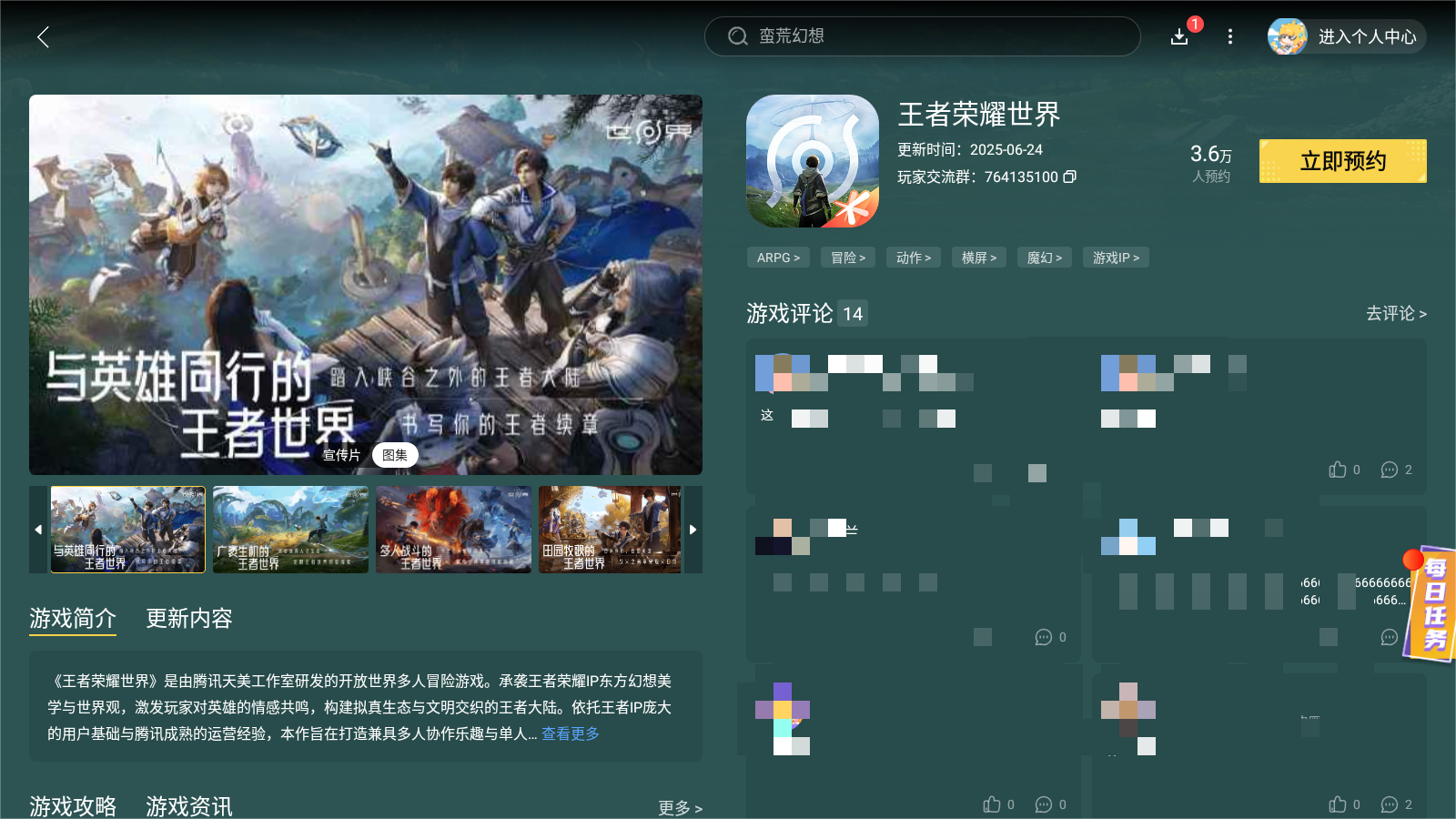Screen dimensions: 1456x819
Task: Select the 广袤生机的王者世界 thumbnail
Action: point(291,529)
